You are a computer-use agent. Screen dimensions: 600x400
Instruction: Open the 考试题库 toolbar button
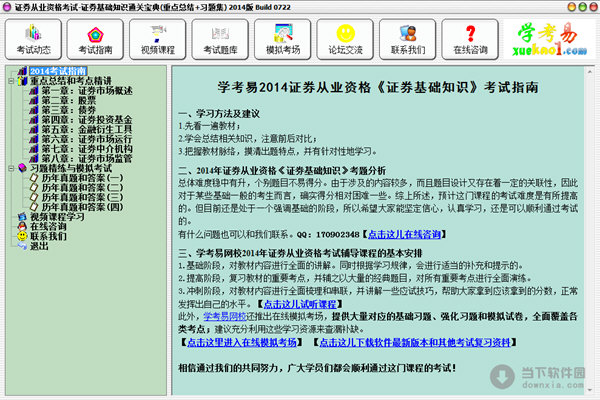(220, 39)
